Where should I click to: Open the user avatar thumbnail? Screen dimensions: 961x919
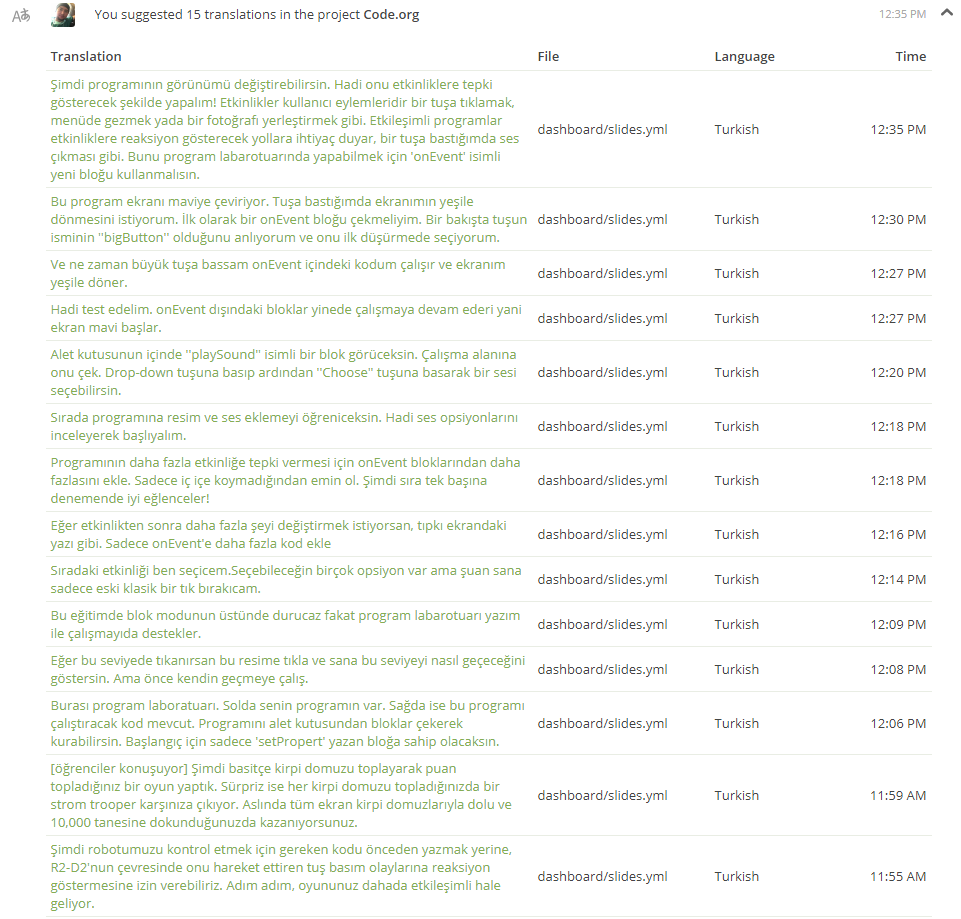point(63,15)
